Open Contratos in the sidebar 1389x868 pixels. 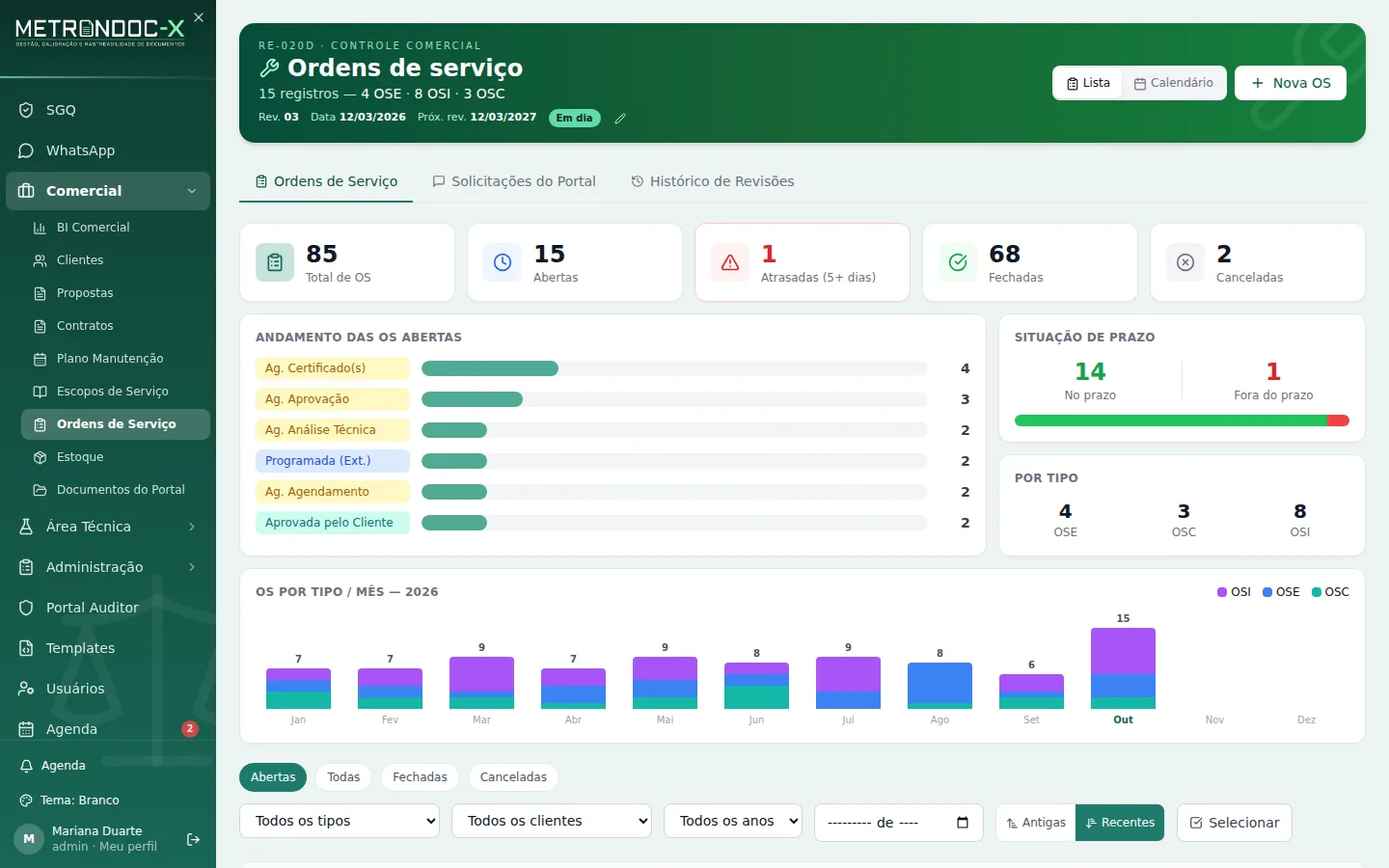pyautogui.click(x=116, y=326)
